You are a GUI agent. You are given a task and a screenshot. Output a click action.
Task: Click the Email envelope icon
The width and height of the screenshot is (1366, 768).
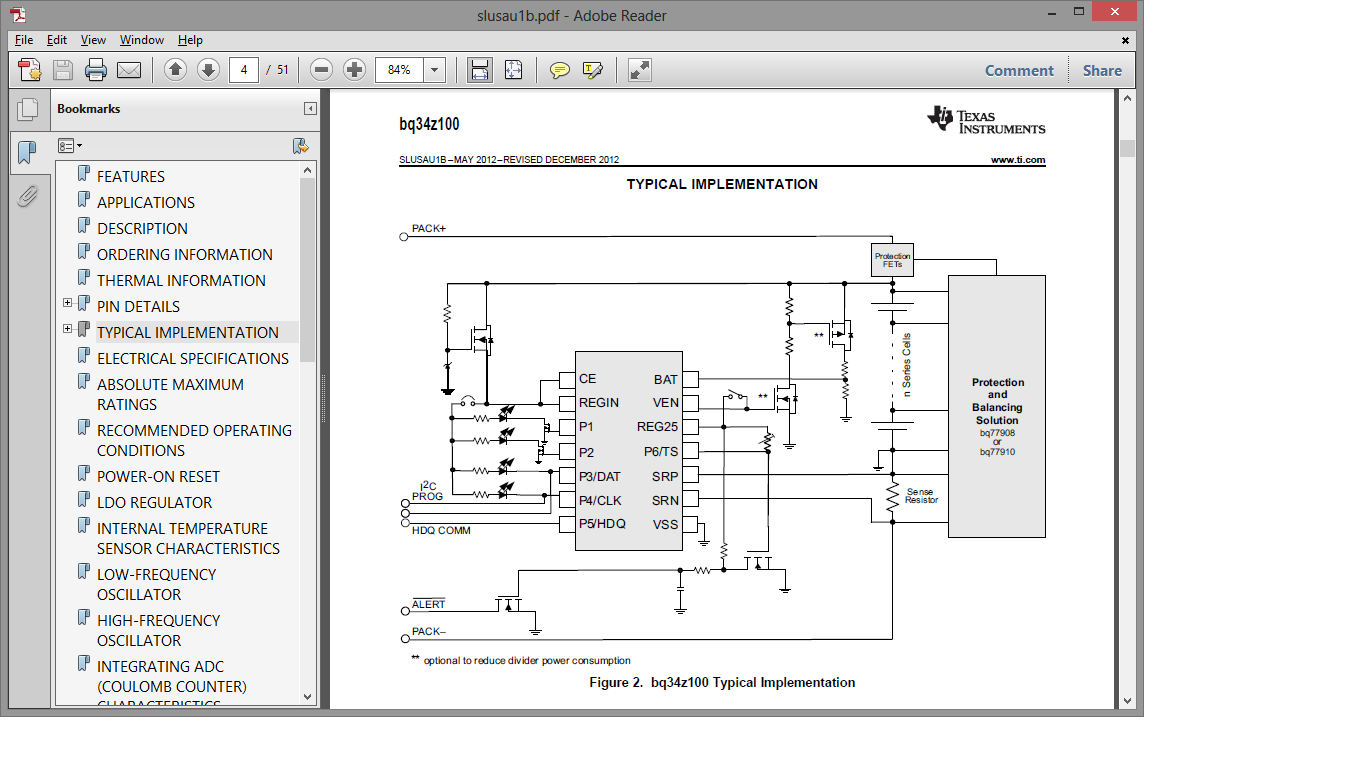129,70
